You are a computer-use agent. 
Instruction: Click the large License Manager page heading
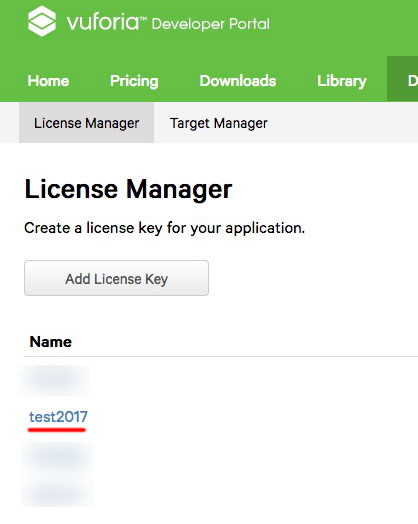(x=128, y=189)
